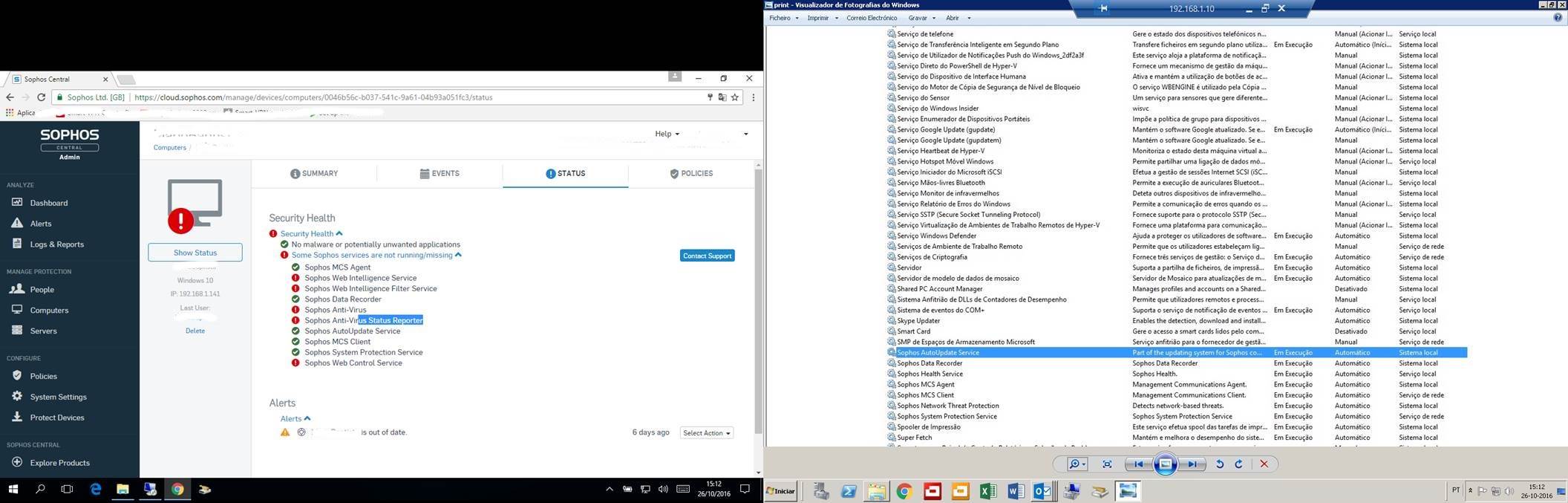Screen dimensions: 1568x503
Task: Open Edge from the Windows 10 taskbar
Action: click(x=96, y=490)
